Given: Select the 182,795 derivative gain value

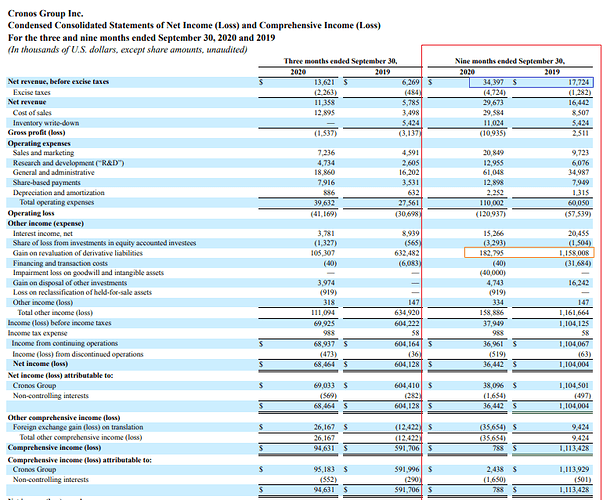Looking at the screenshot, I should (491, 253).
